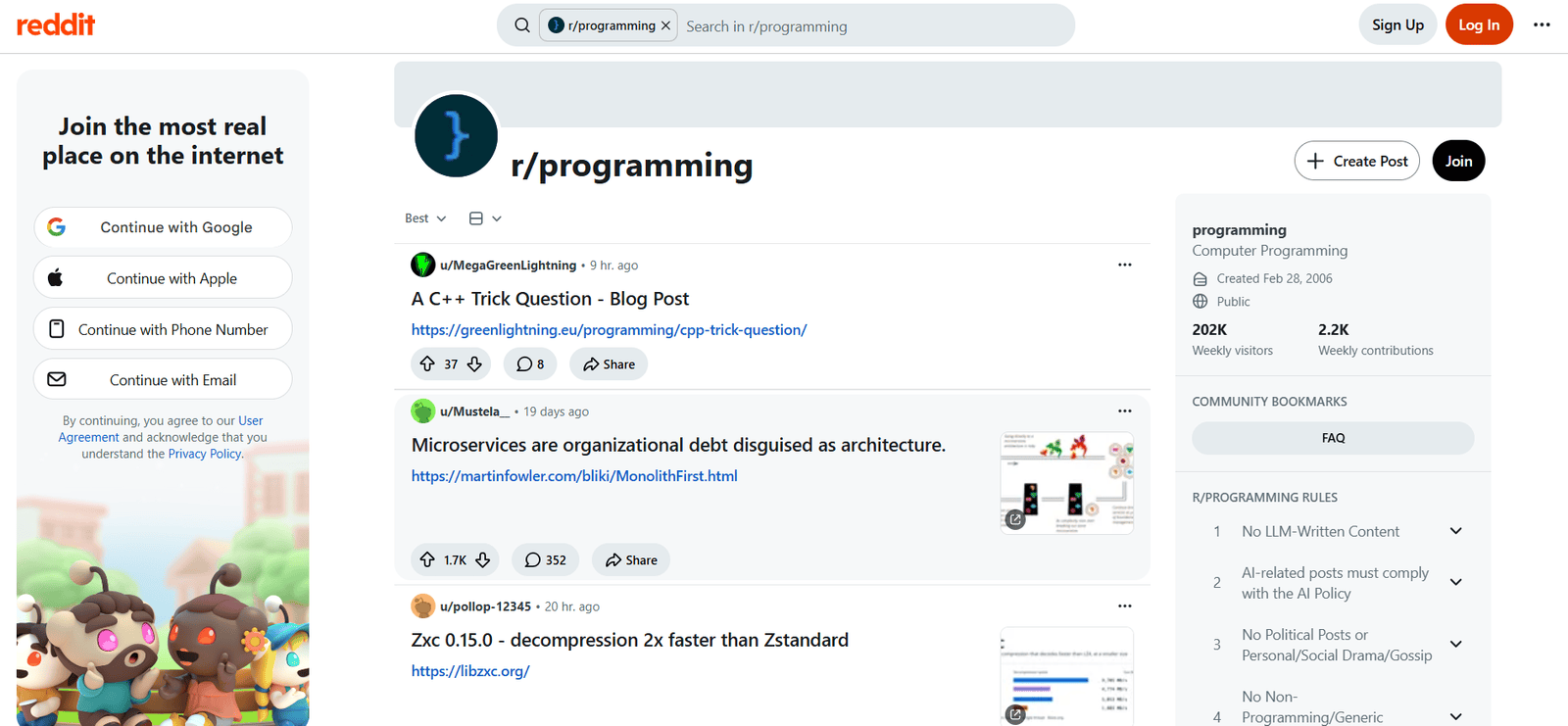Viewport: 1568px width, 726px height.
Task: Click the Sign Up button
Action: [1397, 24]
